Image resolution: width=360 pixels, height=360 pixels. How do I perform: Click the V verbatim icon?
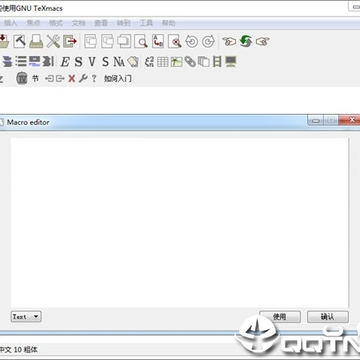pos(92,62)
